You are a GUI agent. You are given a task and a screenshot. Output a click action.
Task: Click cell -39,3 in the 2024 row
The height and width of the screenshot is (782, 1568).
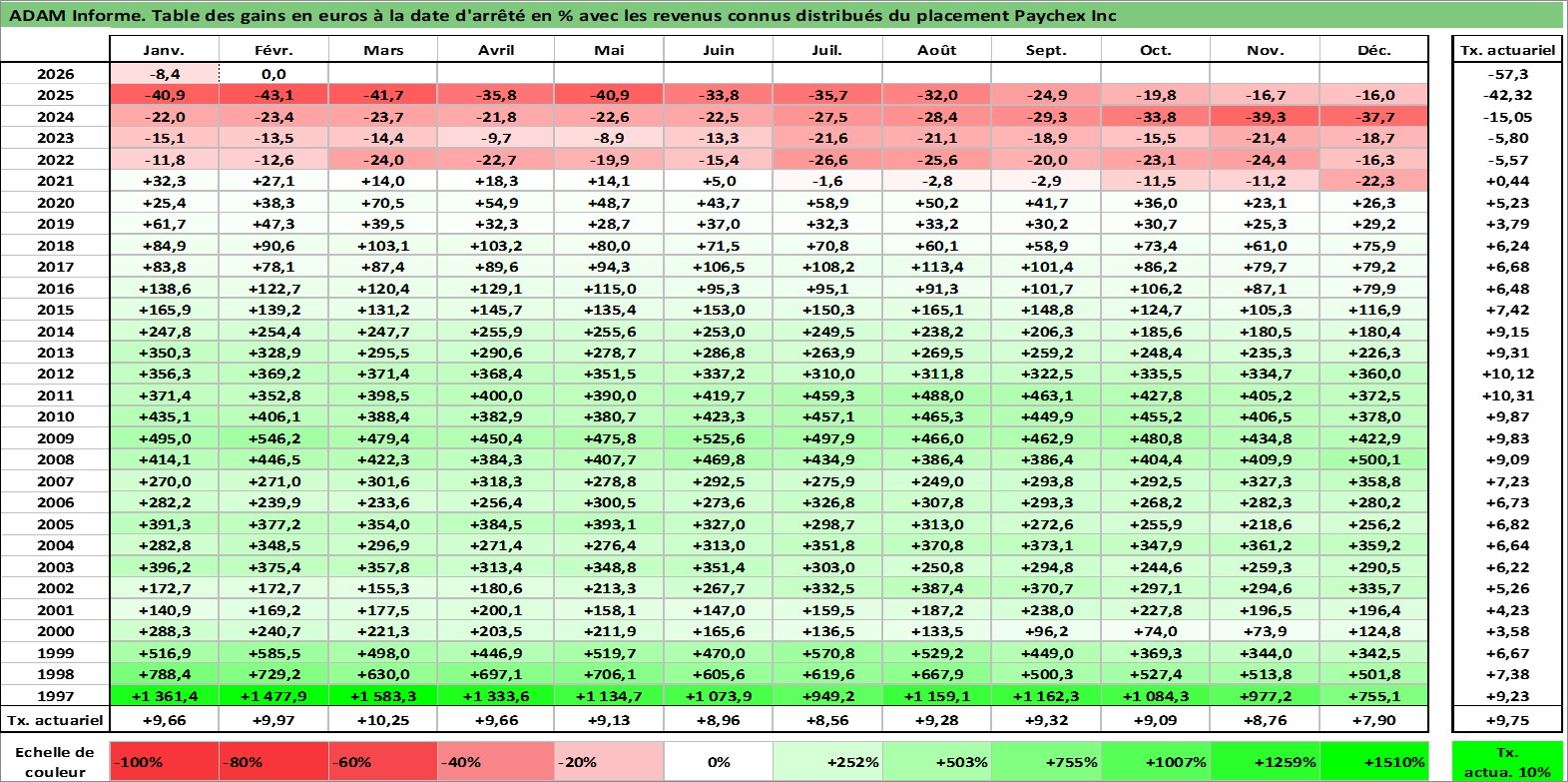[x=1265, y=117]
